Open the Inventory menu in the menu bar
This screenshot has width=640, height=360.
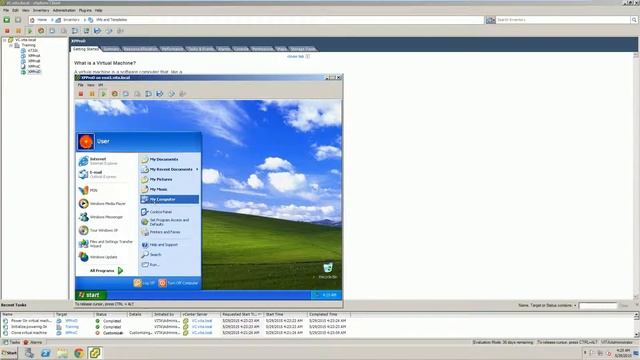[41, 10]
